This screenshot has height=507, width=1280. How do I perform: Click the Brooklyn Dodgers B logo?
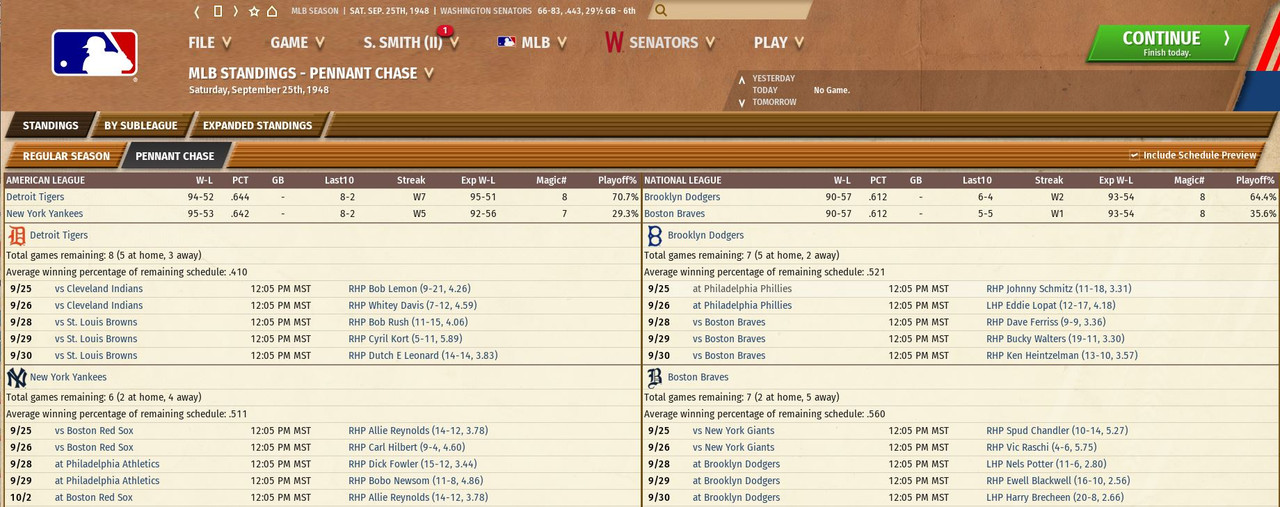(x=655, y=236)
